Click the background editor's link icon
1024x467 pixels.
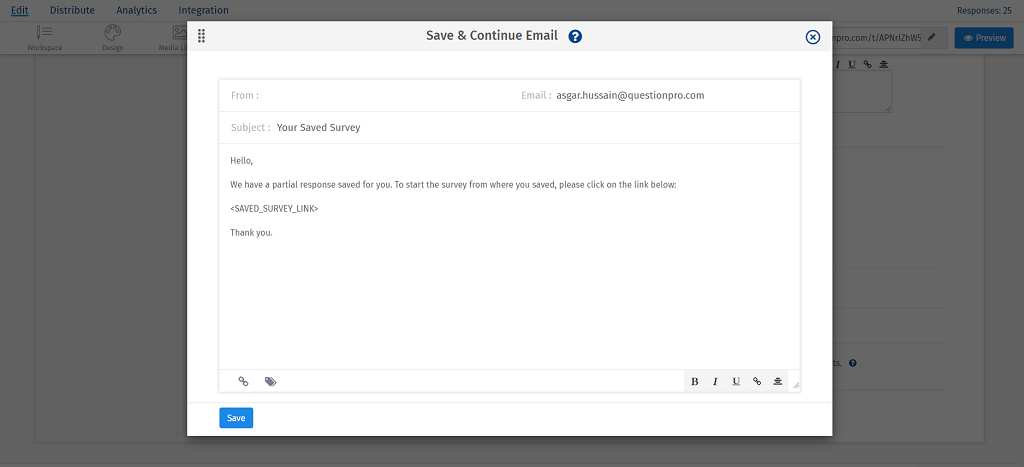pyautogui.click(x=867, y=64)
